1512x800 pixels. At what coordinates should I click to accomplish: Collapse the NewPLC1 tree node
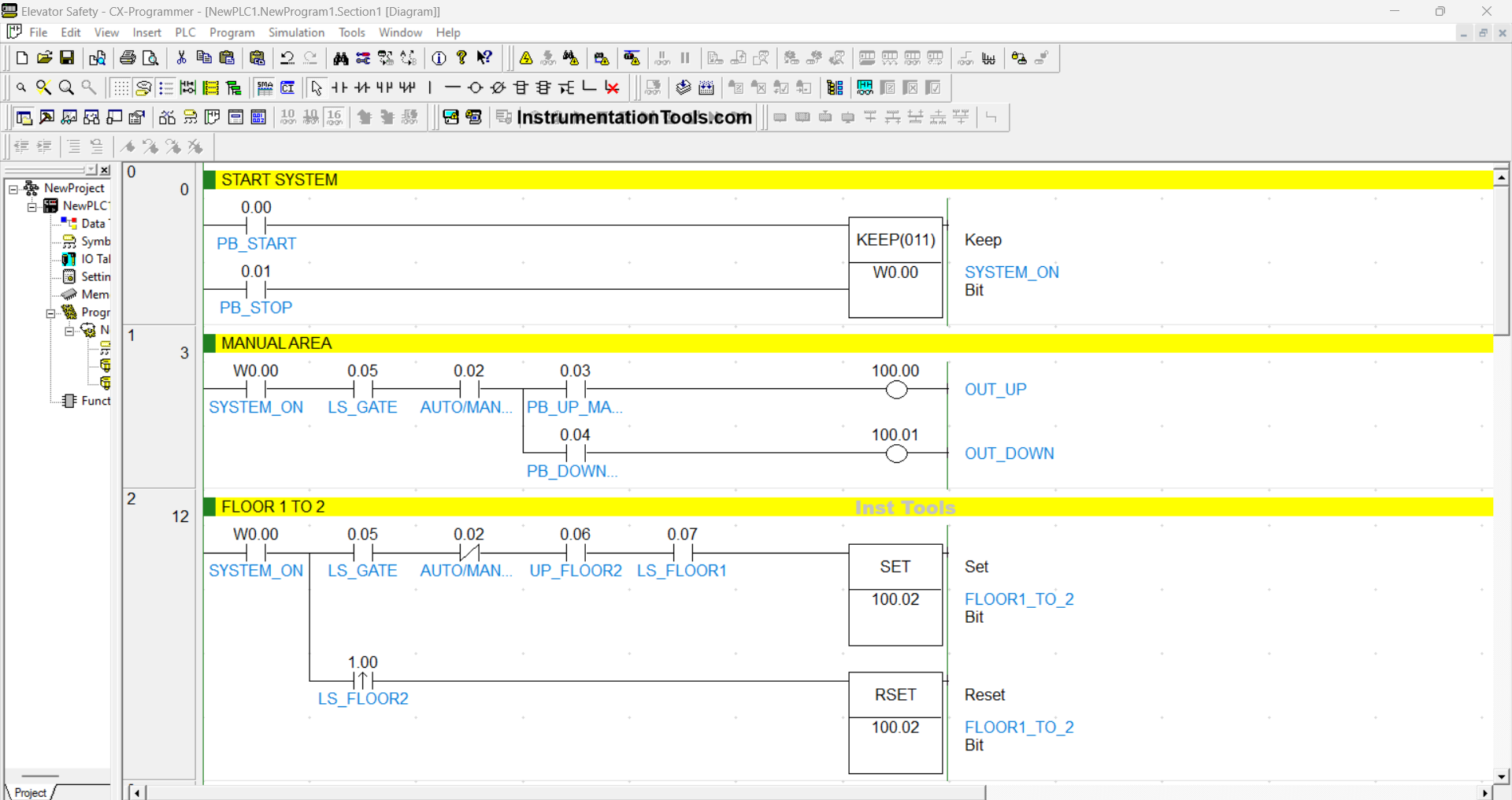[x=32, y=206]
